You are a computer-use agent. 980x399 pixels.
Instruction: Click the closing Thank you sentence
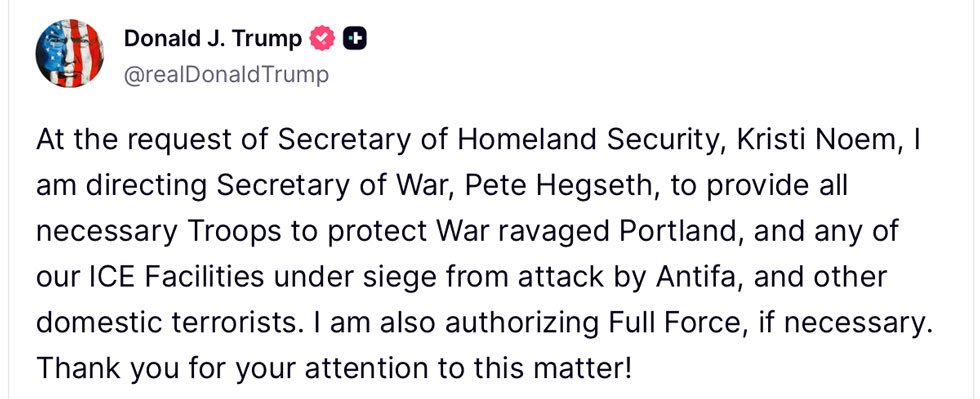click(334, 370)
